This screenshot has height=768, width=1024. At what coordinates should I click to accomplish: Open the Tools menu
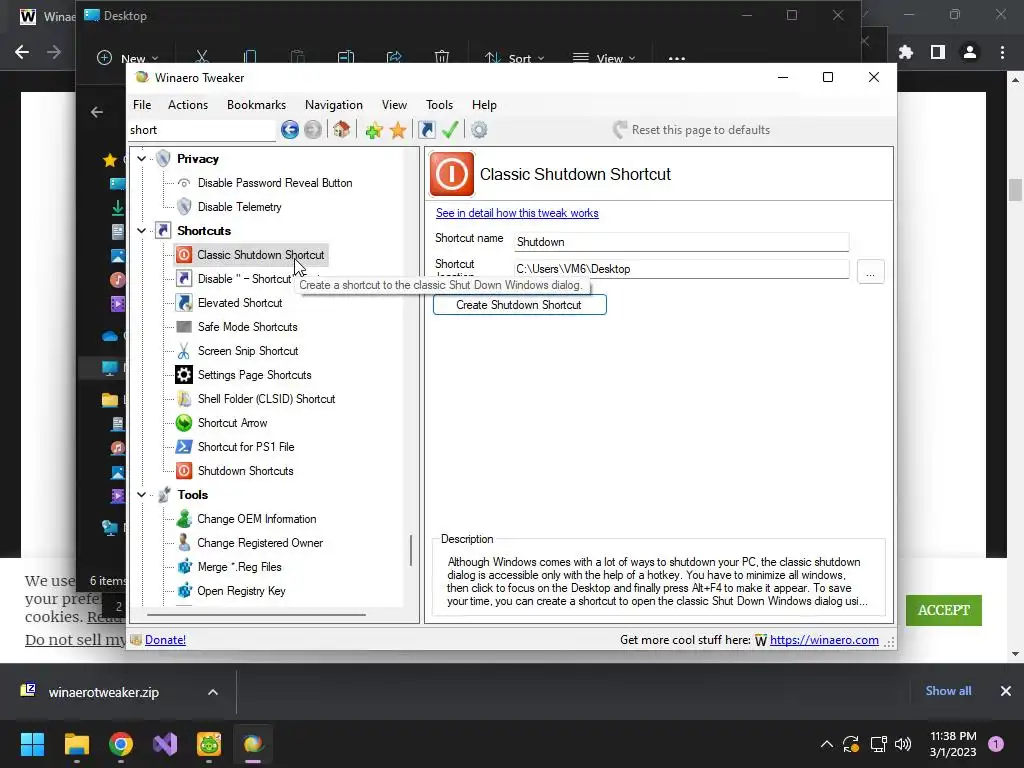tap(440, 104)
